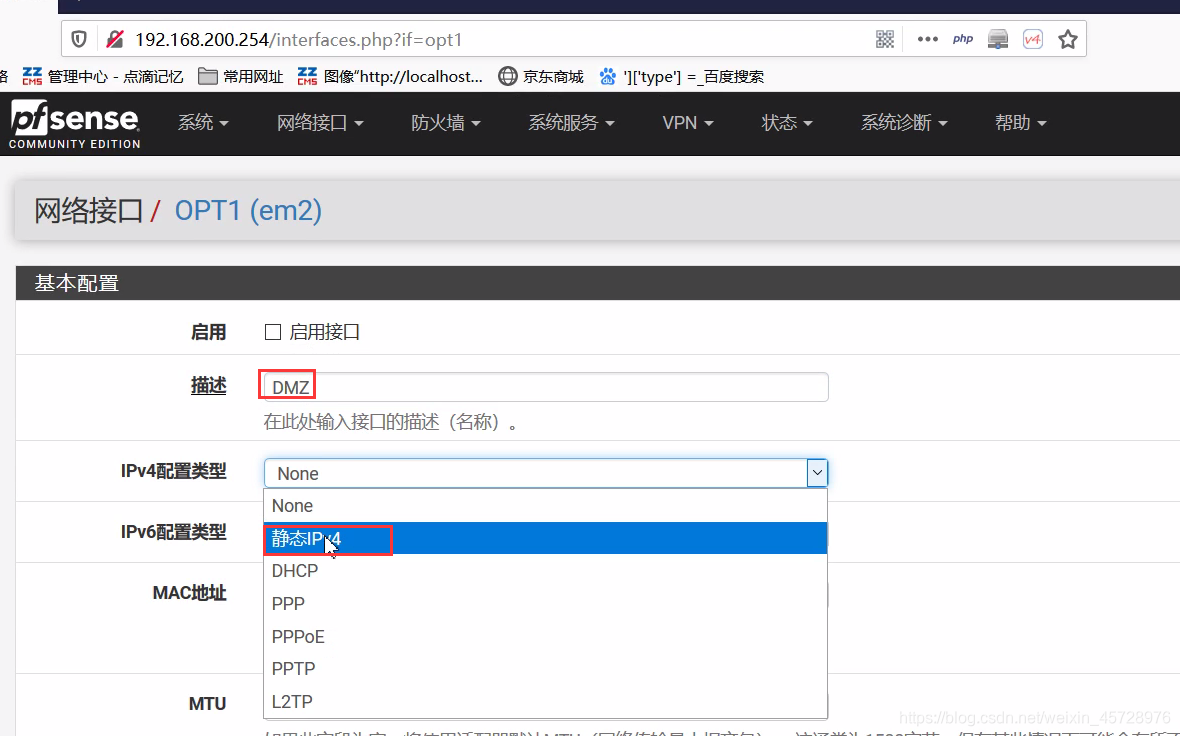This screenshot has width=1180, height=736.
Task: Select L2TP option in the list
Action: pyautogui.click(x=546, y=701)
